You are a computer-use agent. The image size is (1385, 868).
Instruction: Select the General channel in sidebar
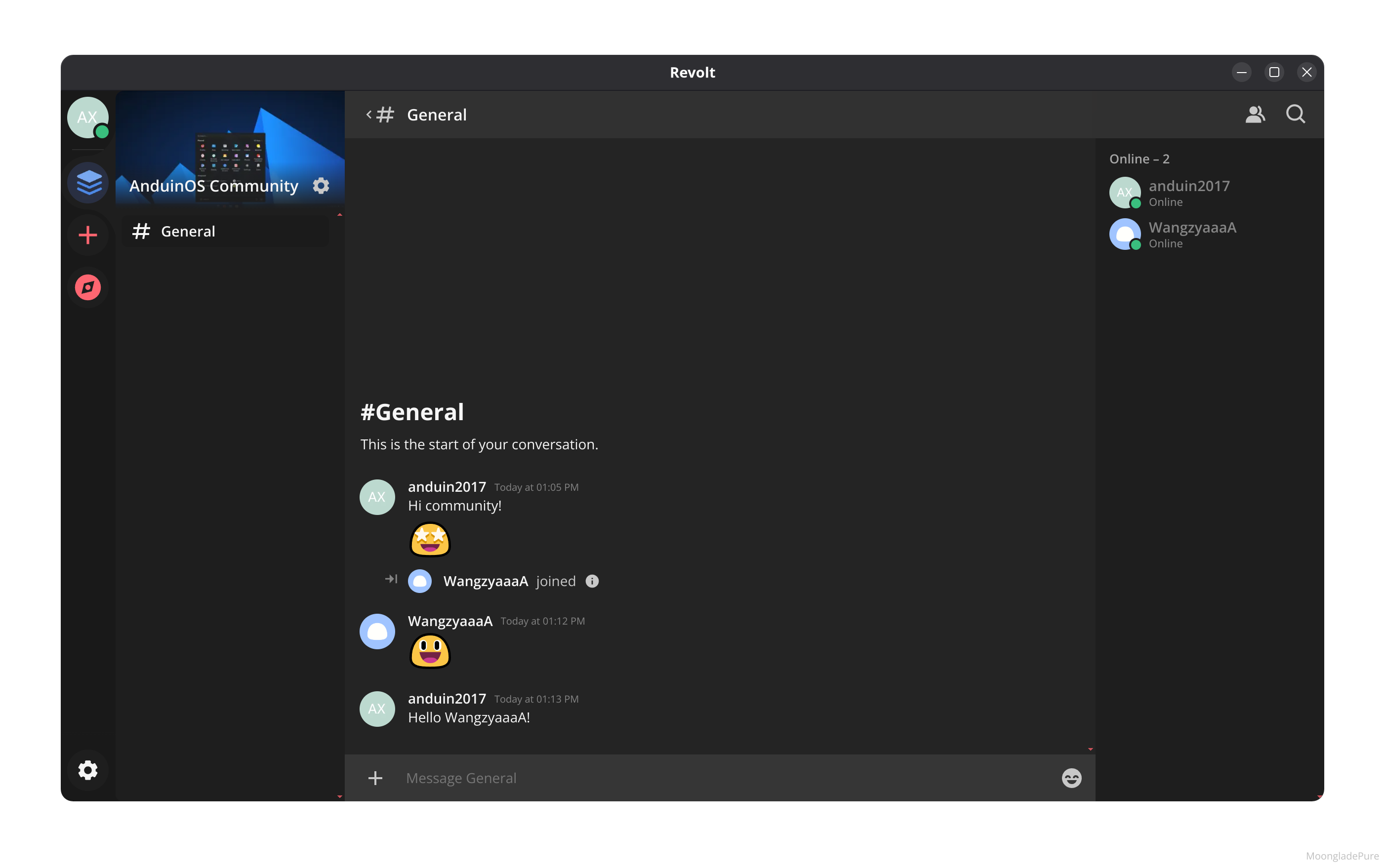click(x=226, y=232)
